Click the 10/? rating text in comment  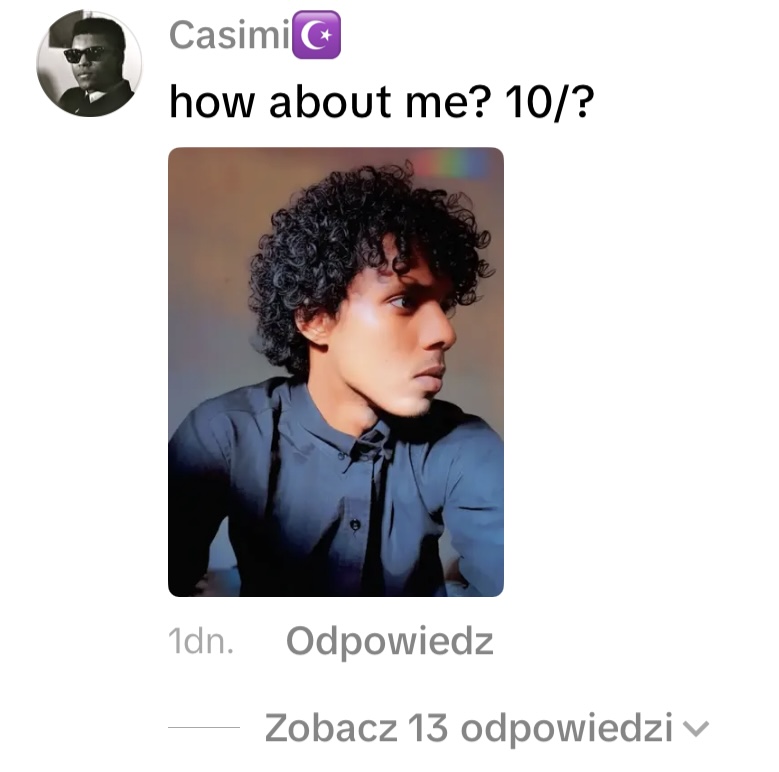pyautogui.click(x=549, y=102)
